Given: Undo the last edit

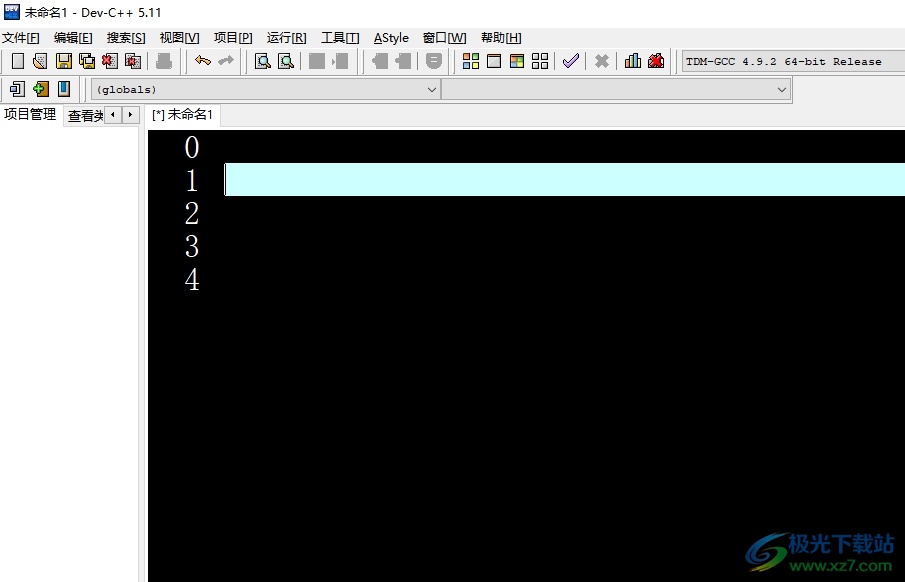Looking at the screenshot, I should pos(203,61).
